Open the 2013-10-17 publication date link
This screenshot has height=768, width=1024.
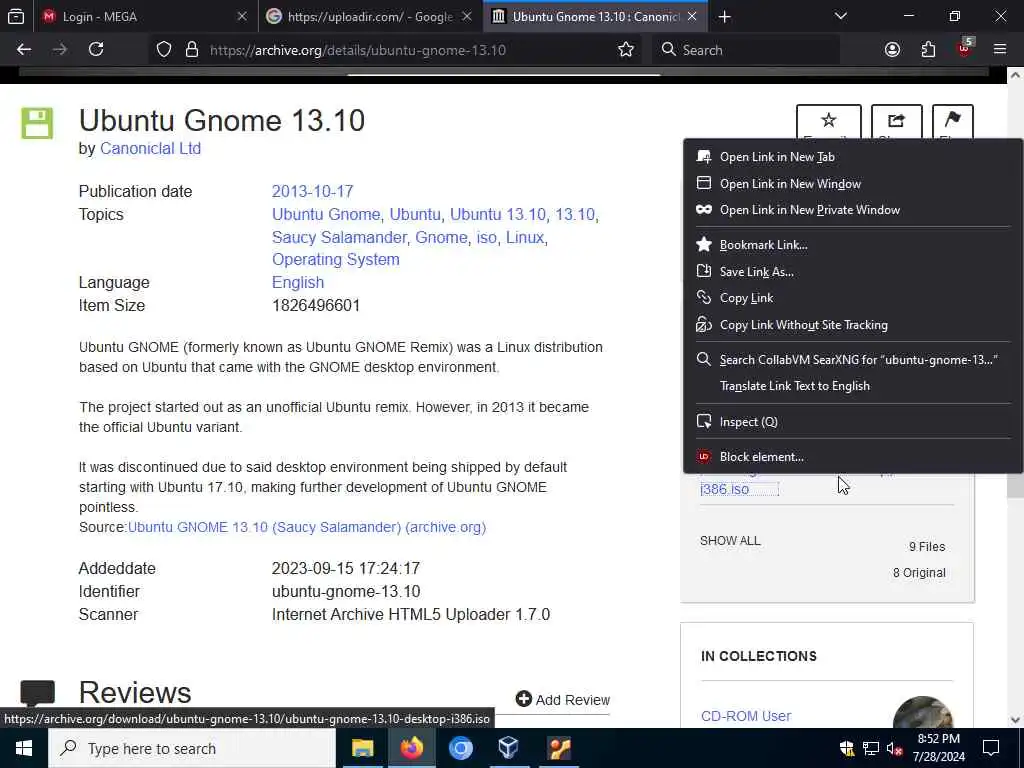pyautogui.click(x=312, y=191)
